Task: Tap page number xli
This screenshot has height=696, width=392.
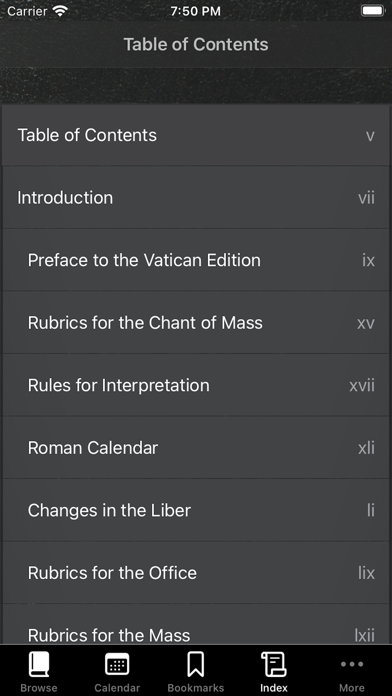Action: 366,448
